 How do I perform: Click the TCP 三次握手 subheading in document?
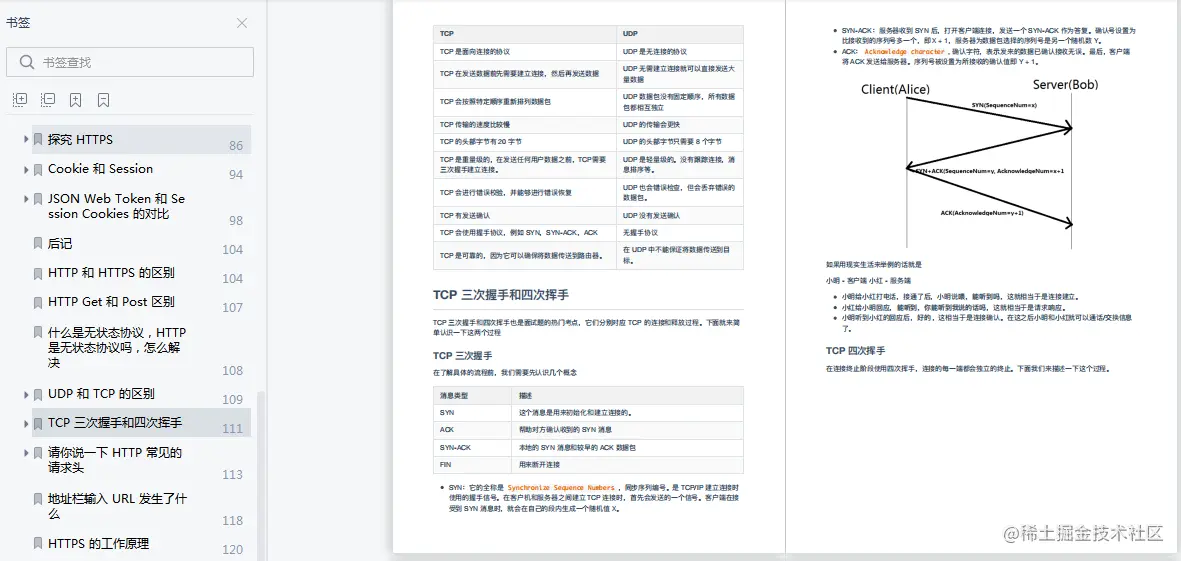pos(462,355)
